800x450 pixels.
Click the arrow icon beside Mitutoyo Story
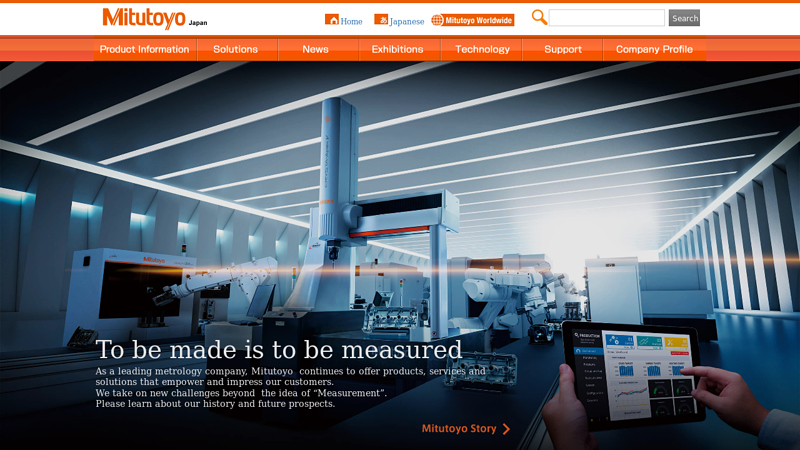coord(506,429)
